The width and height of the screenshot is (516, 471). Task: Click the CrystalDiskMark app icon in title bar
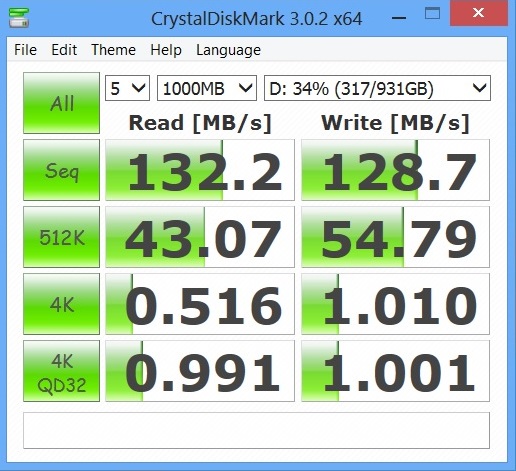coord(19,18)
